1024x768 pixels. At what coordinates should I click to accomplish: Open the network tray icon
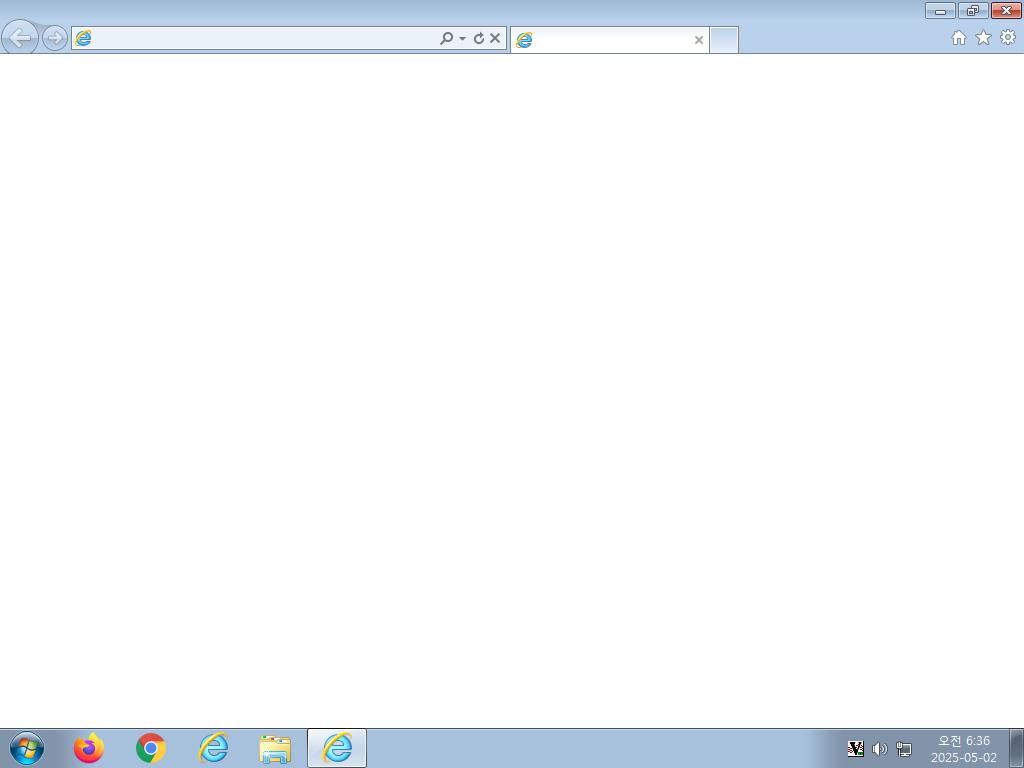[x=904, y=749]
